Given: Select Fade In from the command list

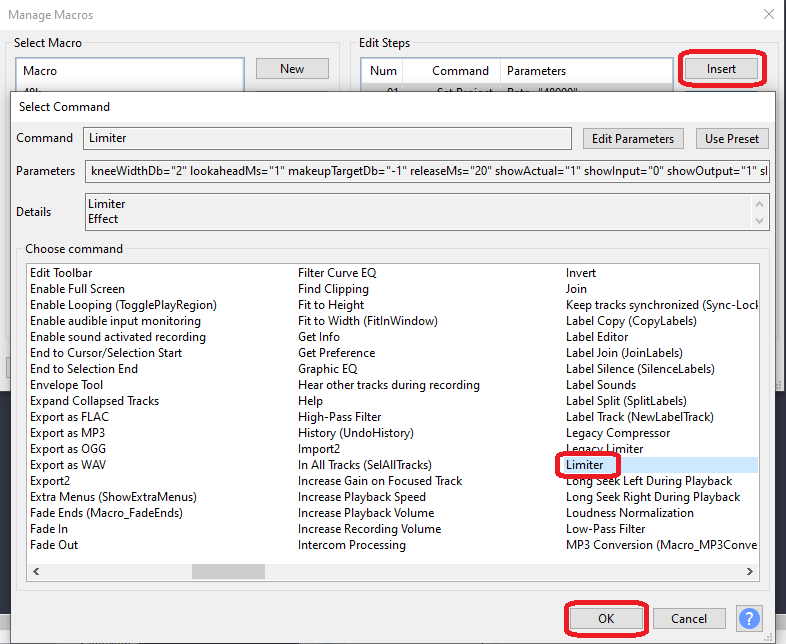Looking at the screenshot, I should point(49,529).
